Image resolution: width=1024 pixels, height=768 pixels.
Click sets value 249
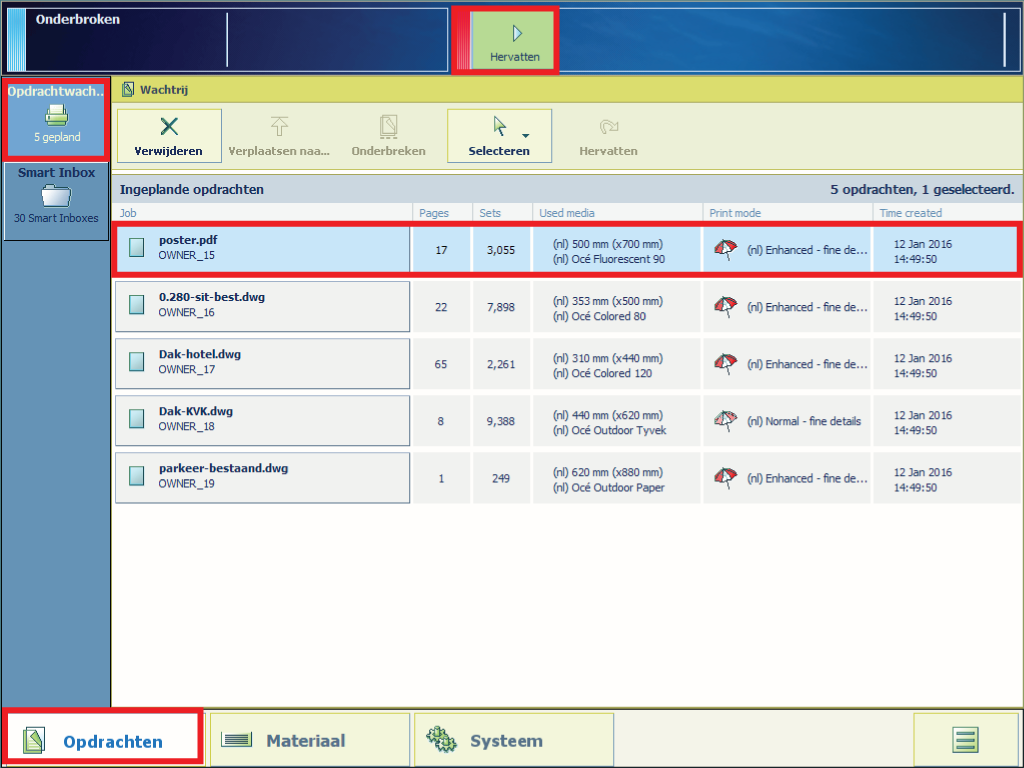click(501, 478)
